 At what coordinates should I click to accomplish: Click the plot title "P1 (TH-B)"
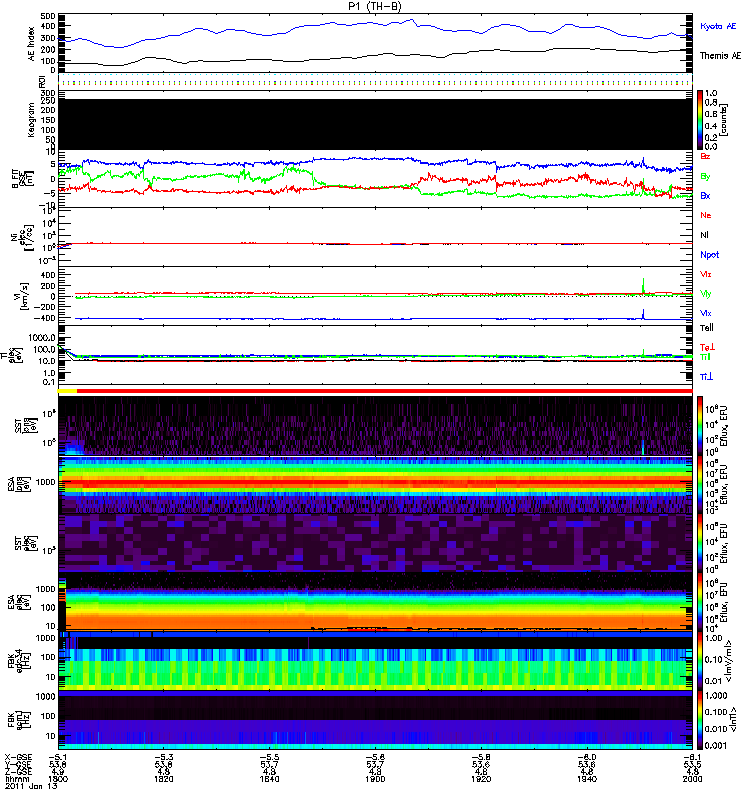375,6
